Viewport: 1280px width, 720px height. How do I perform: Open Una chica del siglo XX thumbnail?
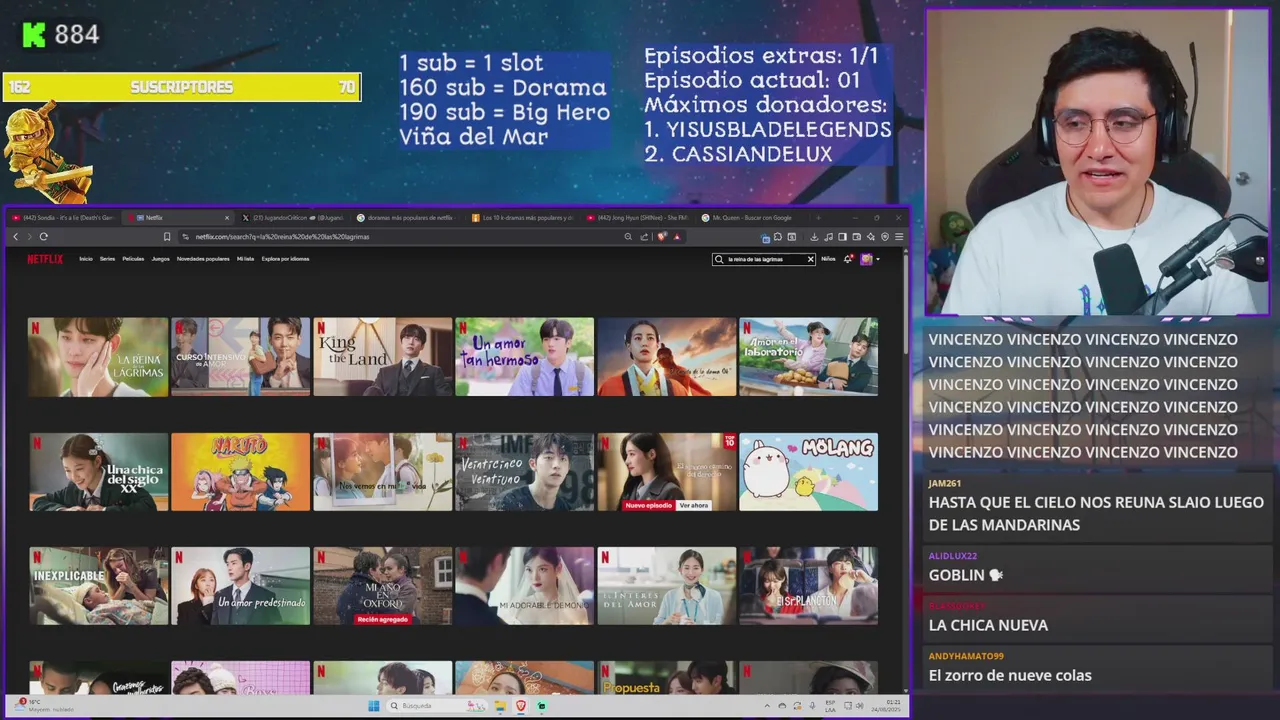[x=98, y=472]
